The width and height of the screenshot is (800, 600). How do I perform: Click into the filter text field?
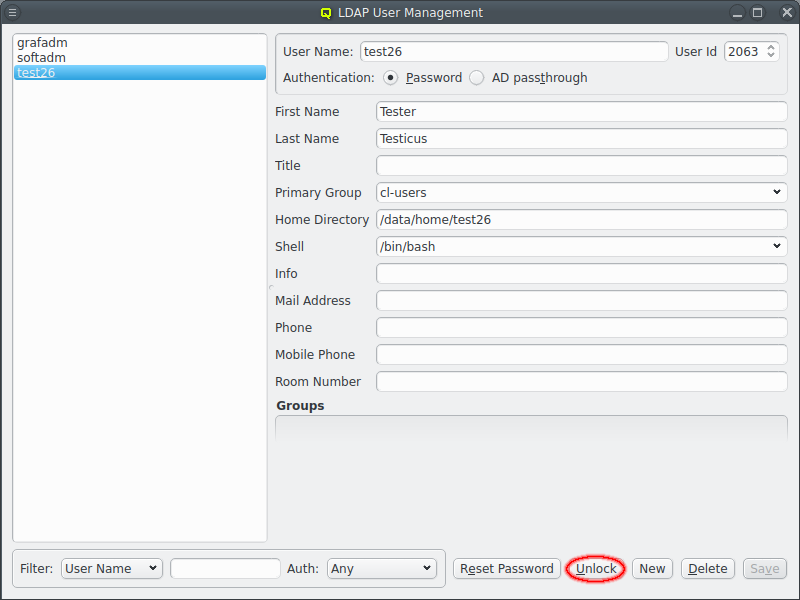pyautogui.click(x=225, y=568)
